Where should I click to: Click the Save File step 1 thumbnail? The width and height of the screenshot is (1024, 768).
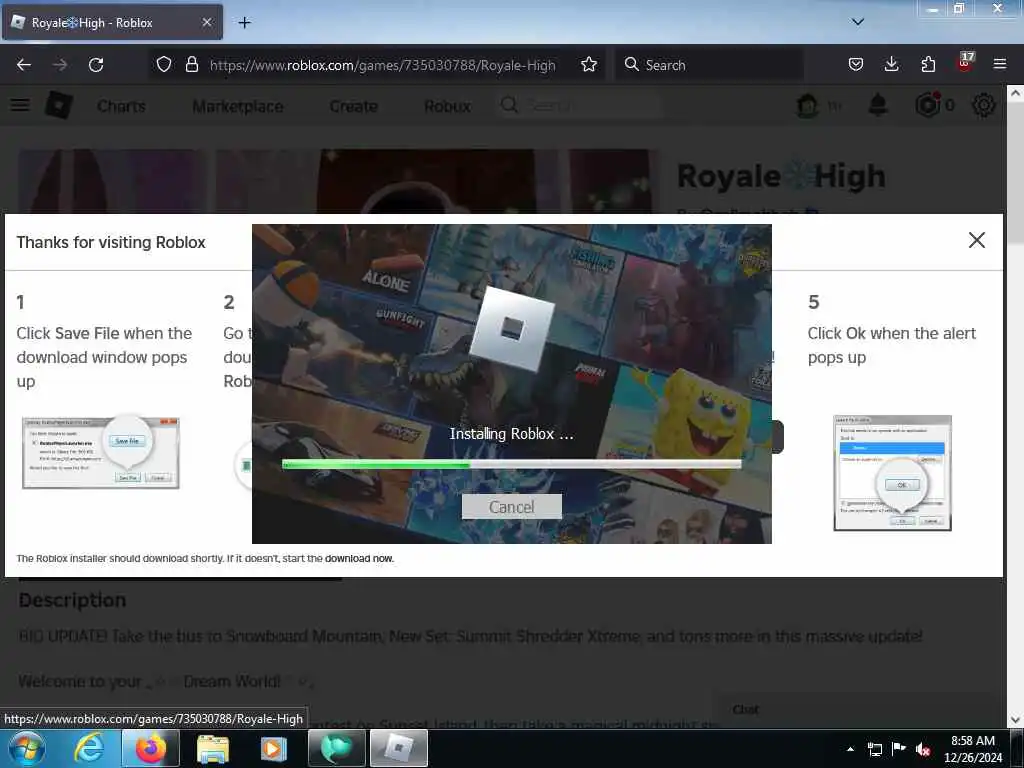click(x=101, y=453)
